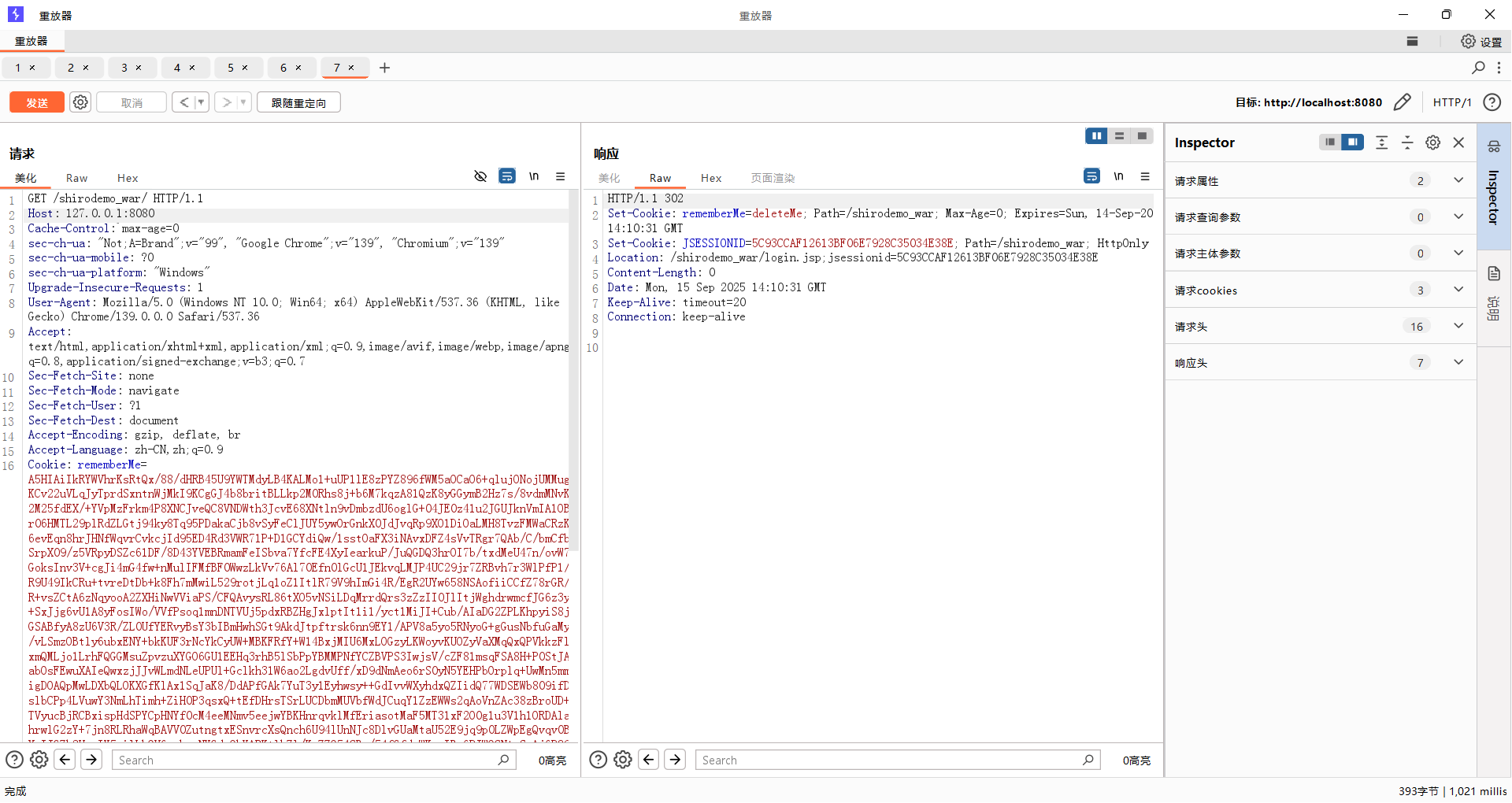1512x803 pixels.
Task: Open the history back dropdown arrow
Action: [x=202, y=102]
